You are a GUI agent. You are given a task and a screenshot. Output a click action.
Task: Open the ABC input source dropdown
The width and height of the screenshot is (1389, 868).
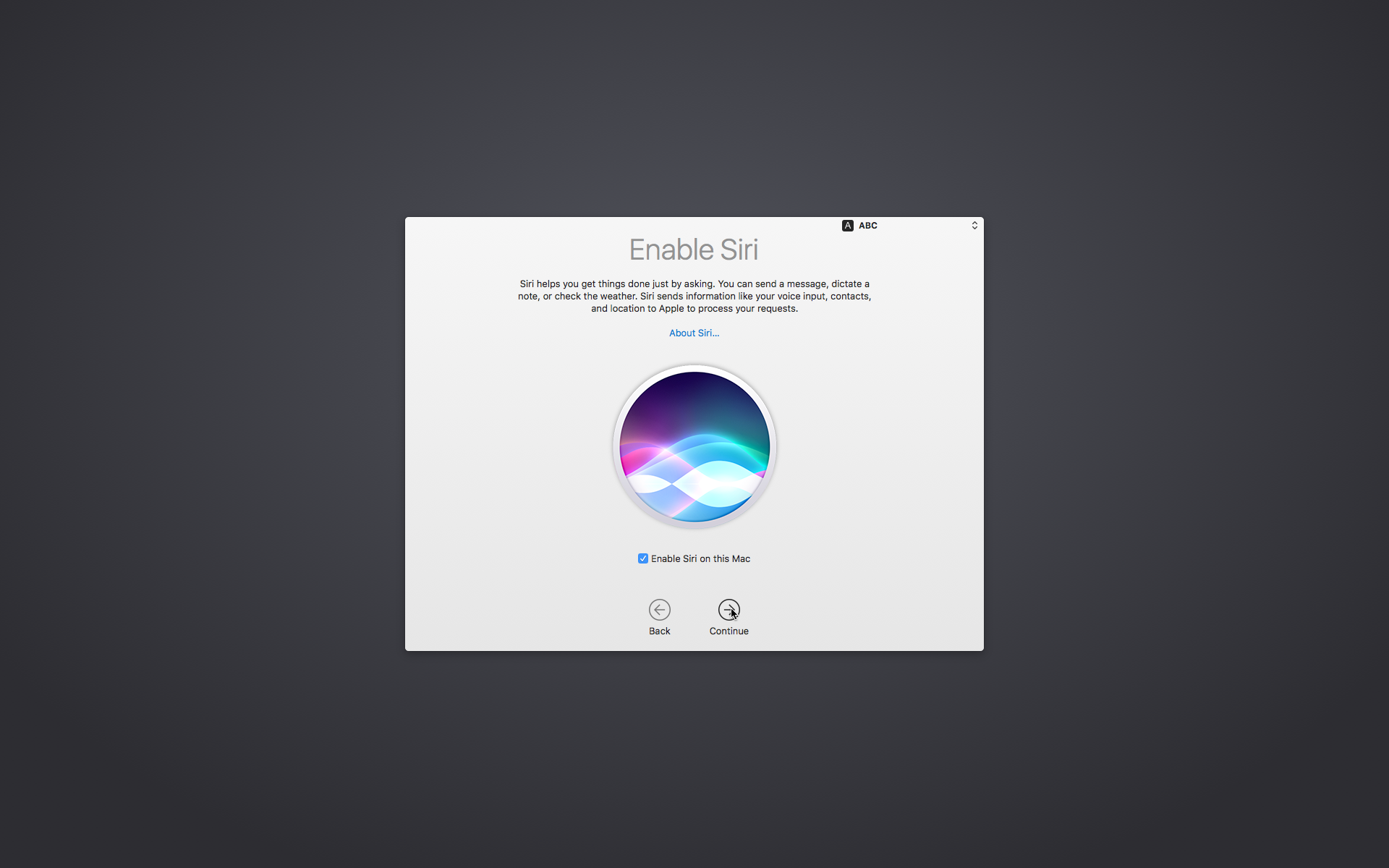[x=910, y=226]
